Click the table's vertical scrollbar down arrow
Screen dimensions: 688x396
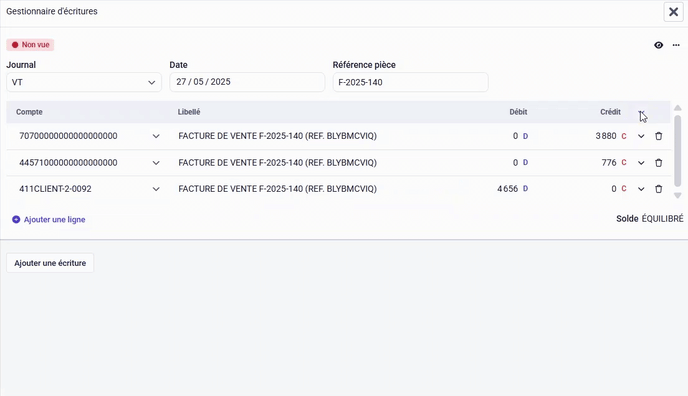677,196
